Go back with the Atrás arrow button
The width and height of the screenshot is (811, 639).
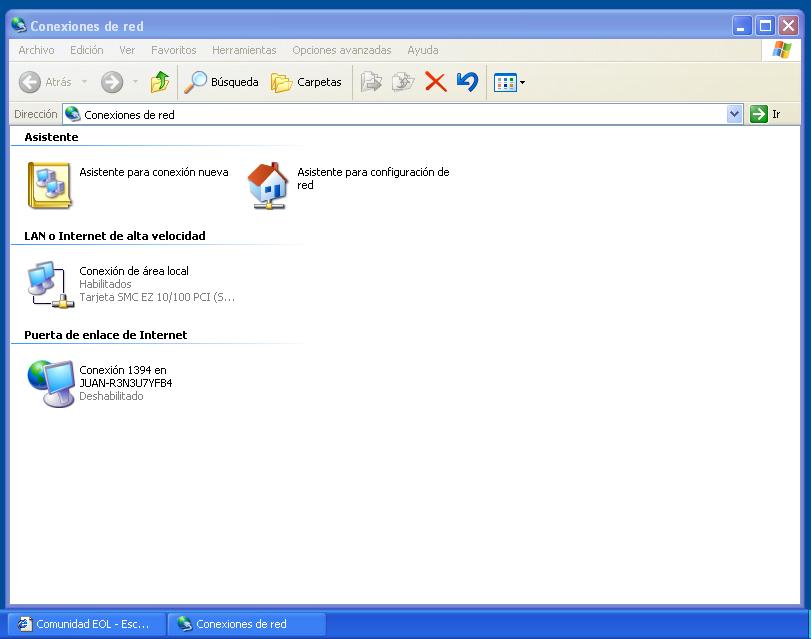(x=45, y=82)
